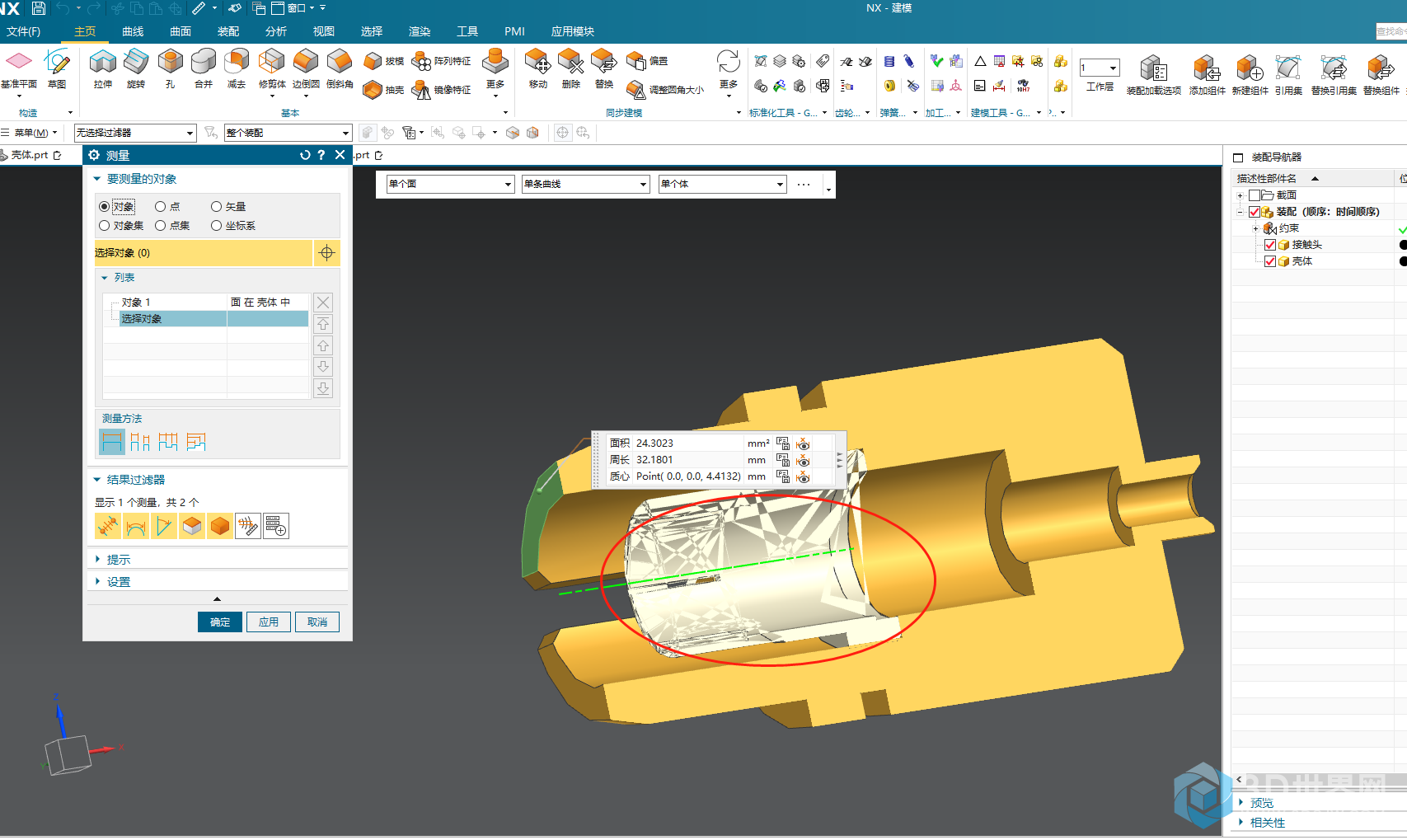
Task: Select the 移动 move face tool
Action: tap(537, 69)
